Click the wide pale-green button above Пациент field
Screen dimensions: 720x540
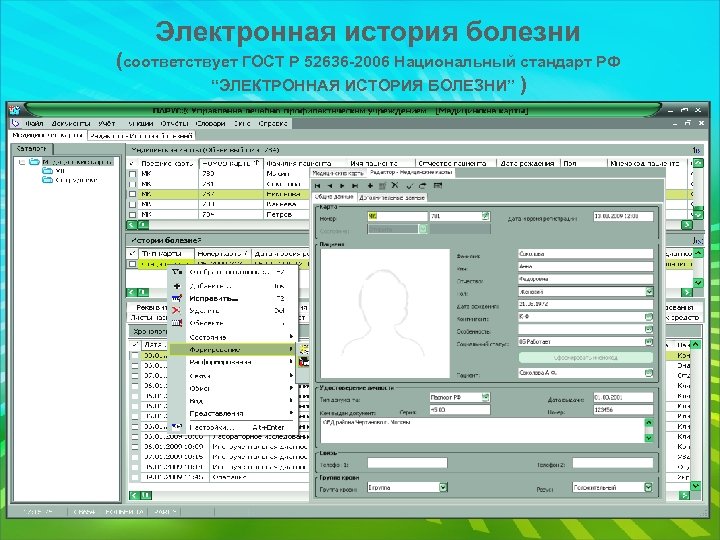click(585, 357)
